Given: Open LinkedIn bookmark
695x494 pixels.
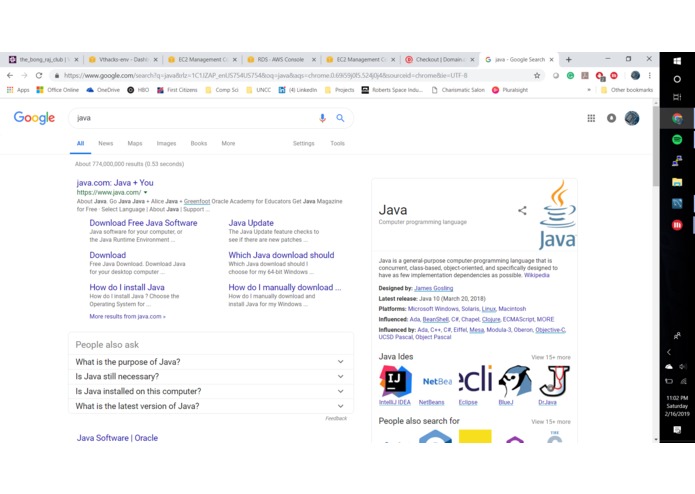Looking at the screenshot, I should click(297, 90).
